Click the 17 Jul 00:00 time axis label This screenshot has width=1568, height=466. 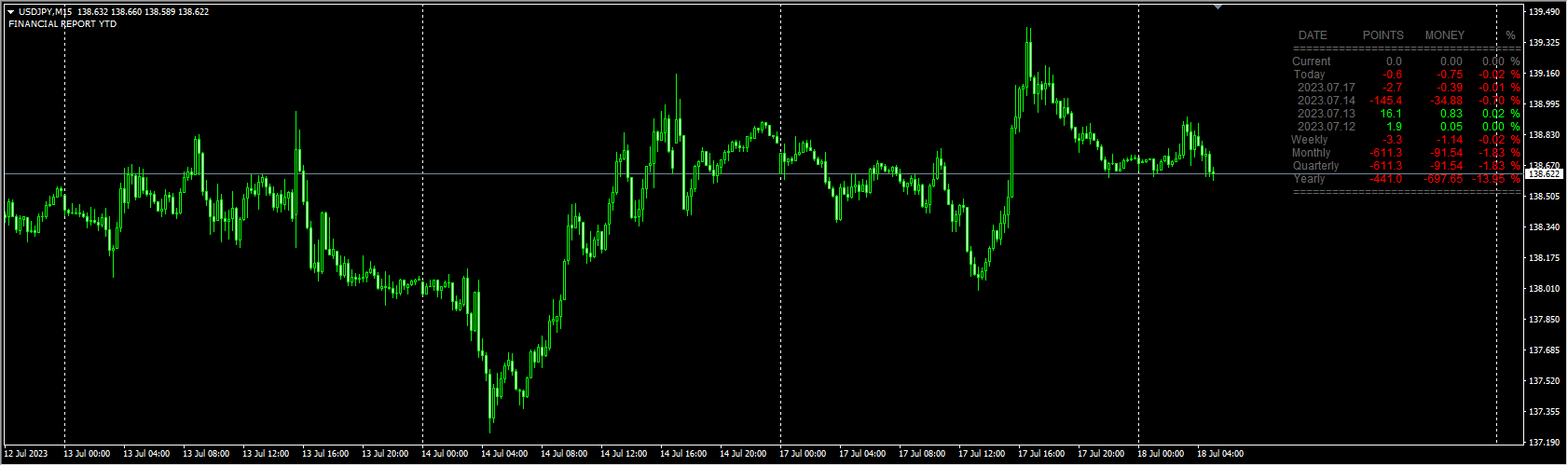tap(803, 454)
